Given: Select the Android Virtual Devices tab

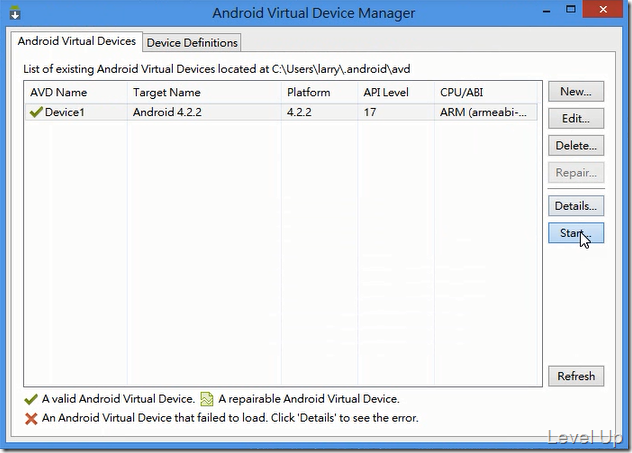Looking at the screenshot, I should [x=77, y=41].
